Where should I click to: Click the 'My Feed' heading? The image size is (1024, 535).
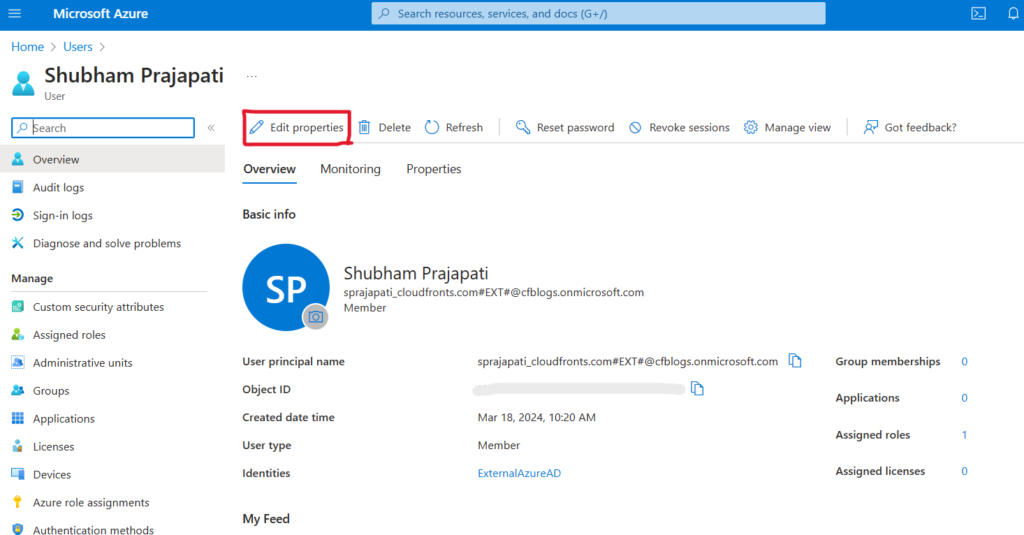(x=266, y=519)
